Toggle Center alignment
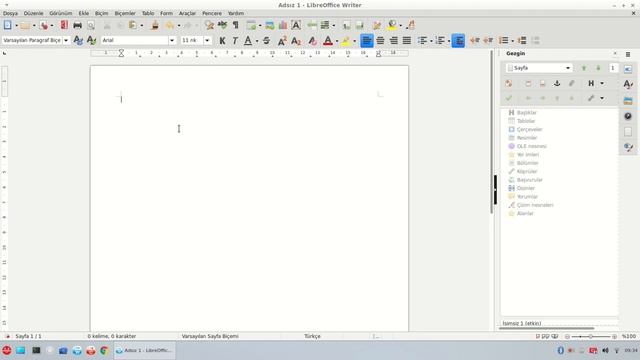The height and width of the screenshot is (360, 640). [380, 40]
